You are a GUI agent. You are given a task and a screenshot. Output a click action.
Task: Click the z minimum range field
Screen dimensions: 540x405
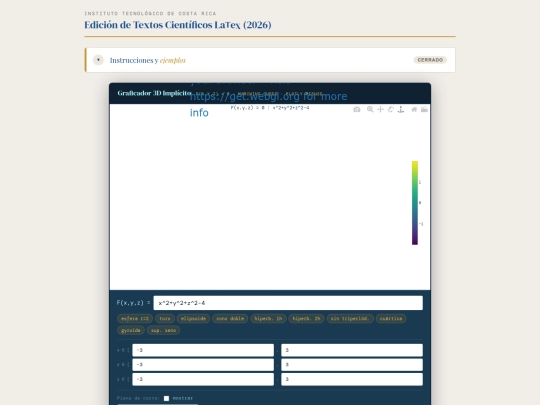point(203,379)
